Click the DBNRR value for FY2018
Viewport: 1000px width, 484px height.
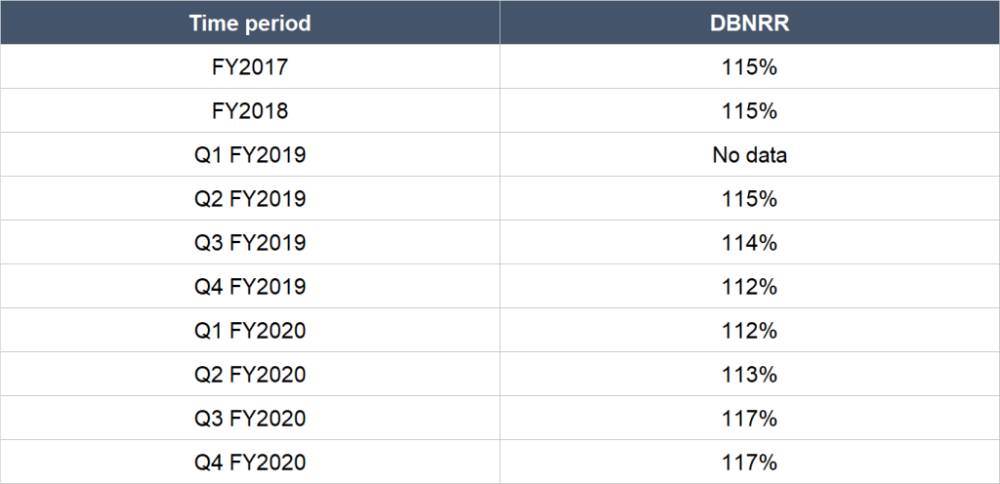click(x=749, y=111)
